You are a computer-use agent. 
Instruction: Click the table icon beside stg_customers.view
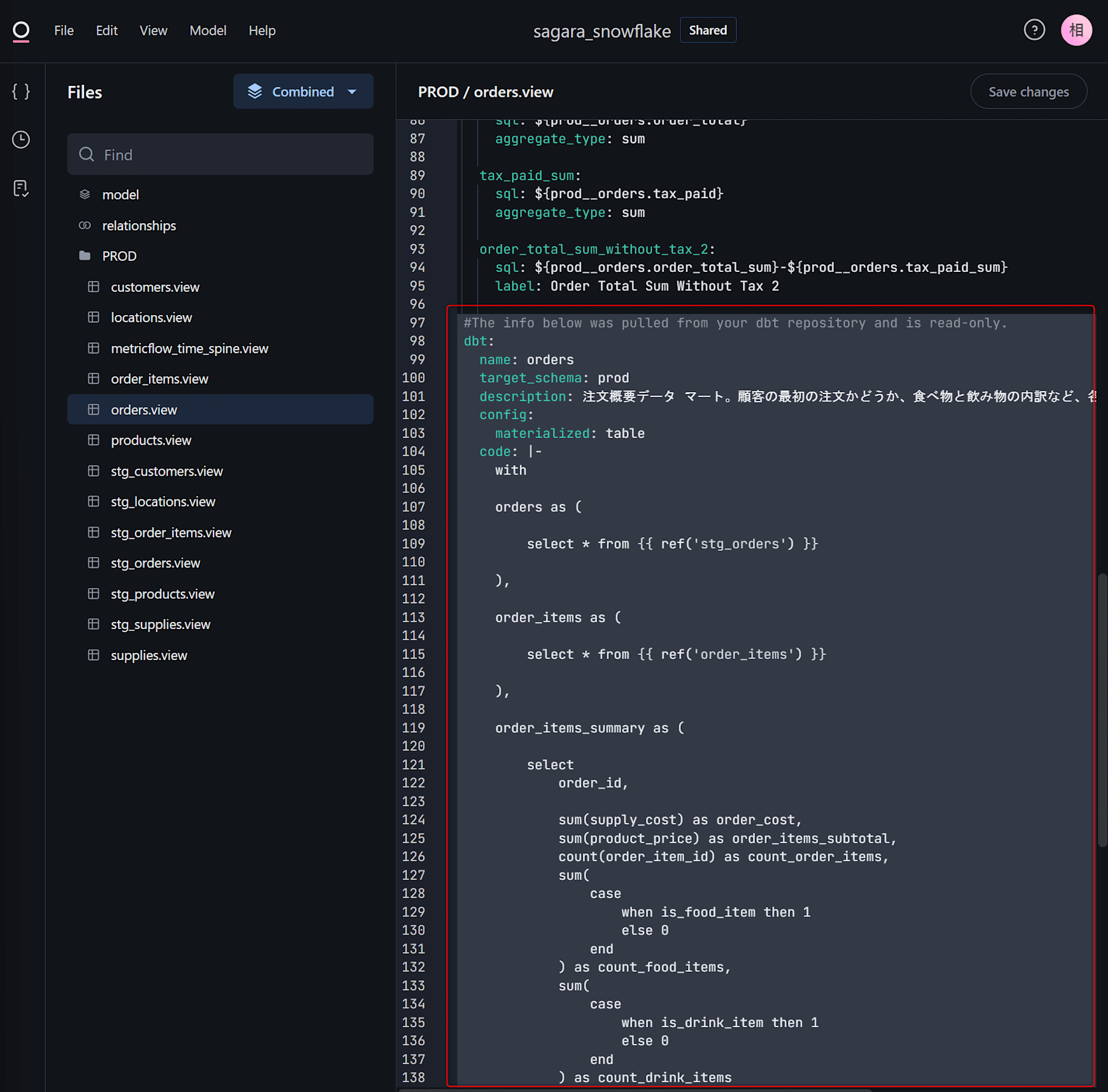[94, 471]
